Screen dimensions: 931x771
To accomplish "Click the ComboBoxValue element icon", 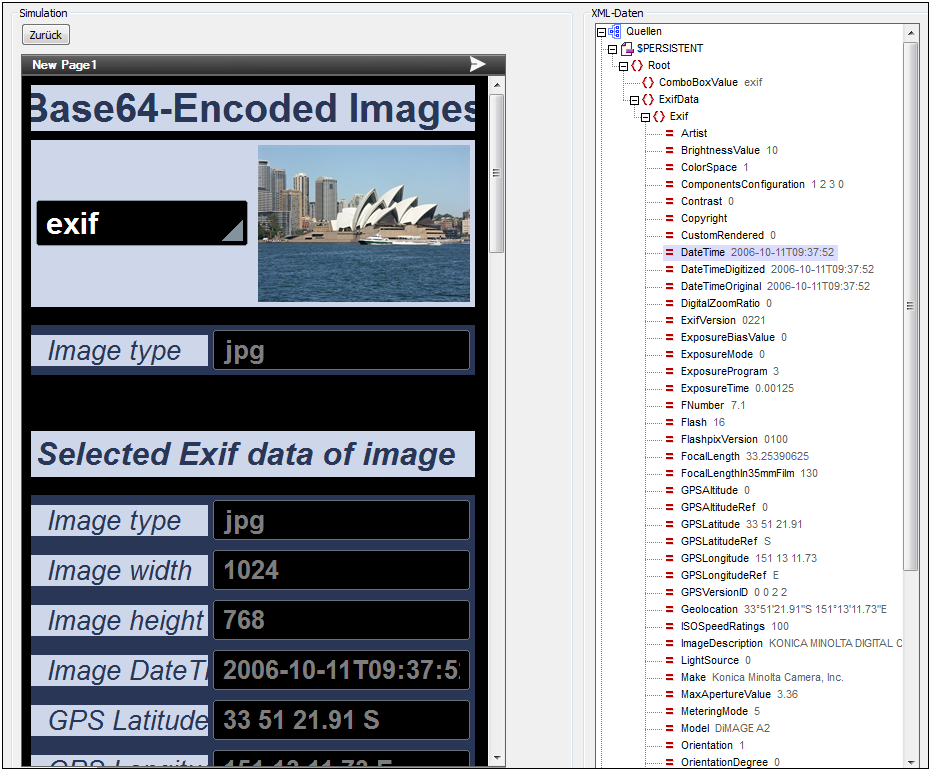I will pyautogui.click(x=648, y=82).
